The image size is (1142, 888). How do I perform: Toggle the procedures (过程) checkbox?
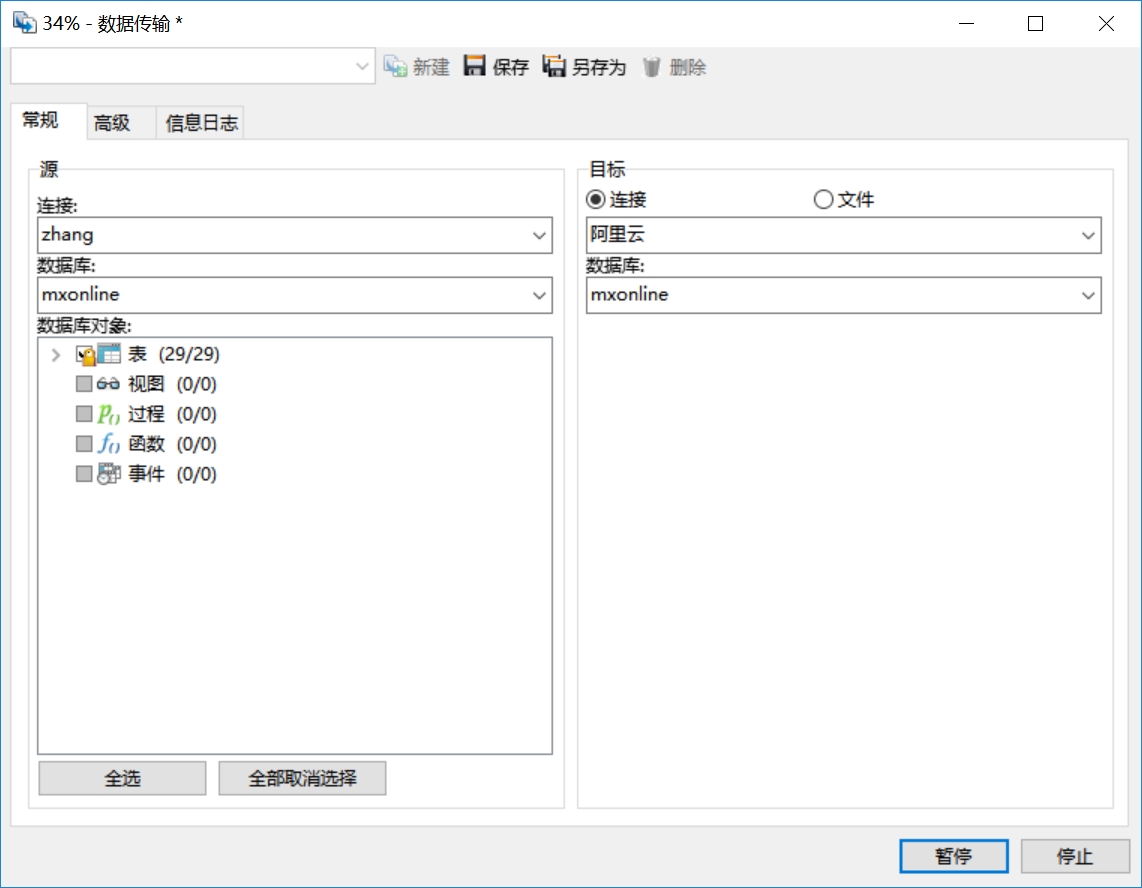click(x=84, y=414)
